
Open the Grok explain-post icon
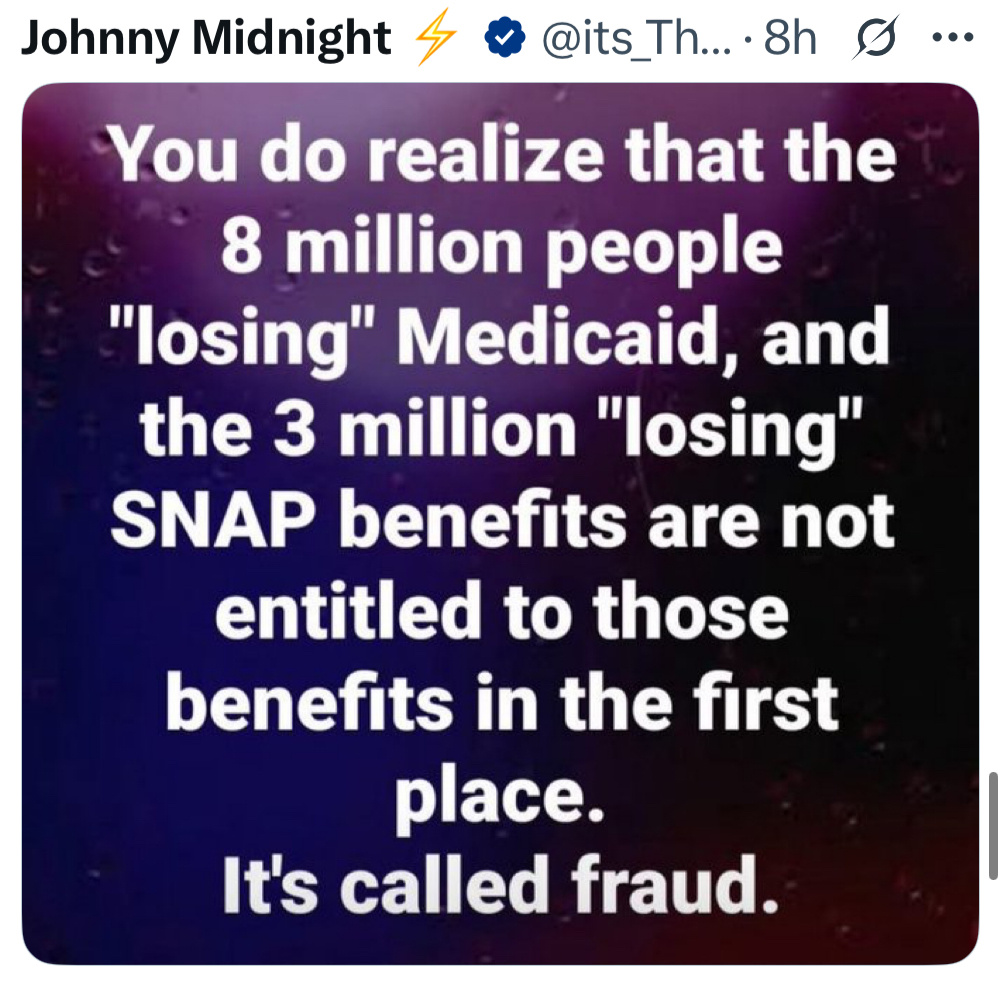click(875, 38)
